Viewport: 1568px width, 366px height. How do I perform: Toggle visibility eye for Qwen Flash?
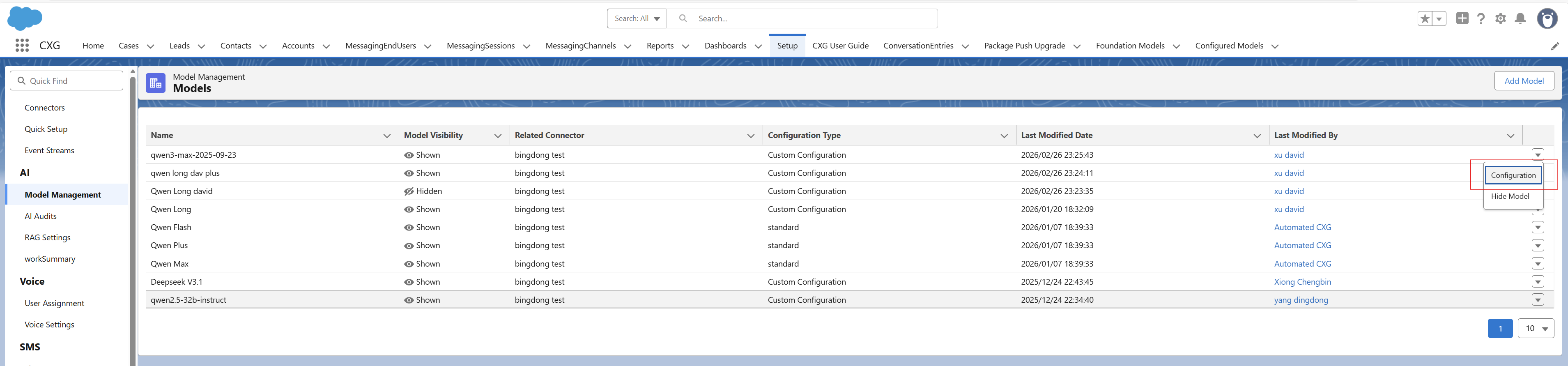[x=409, y=228]
